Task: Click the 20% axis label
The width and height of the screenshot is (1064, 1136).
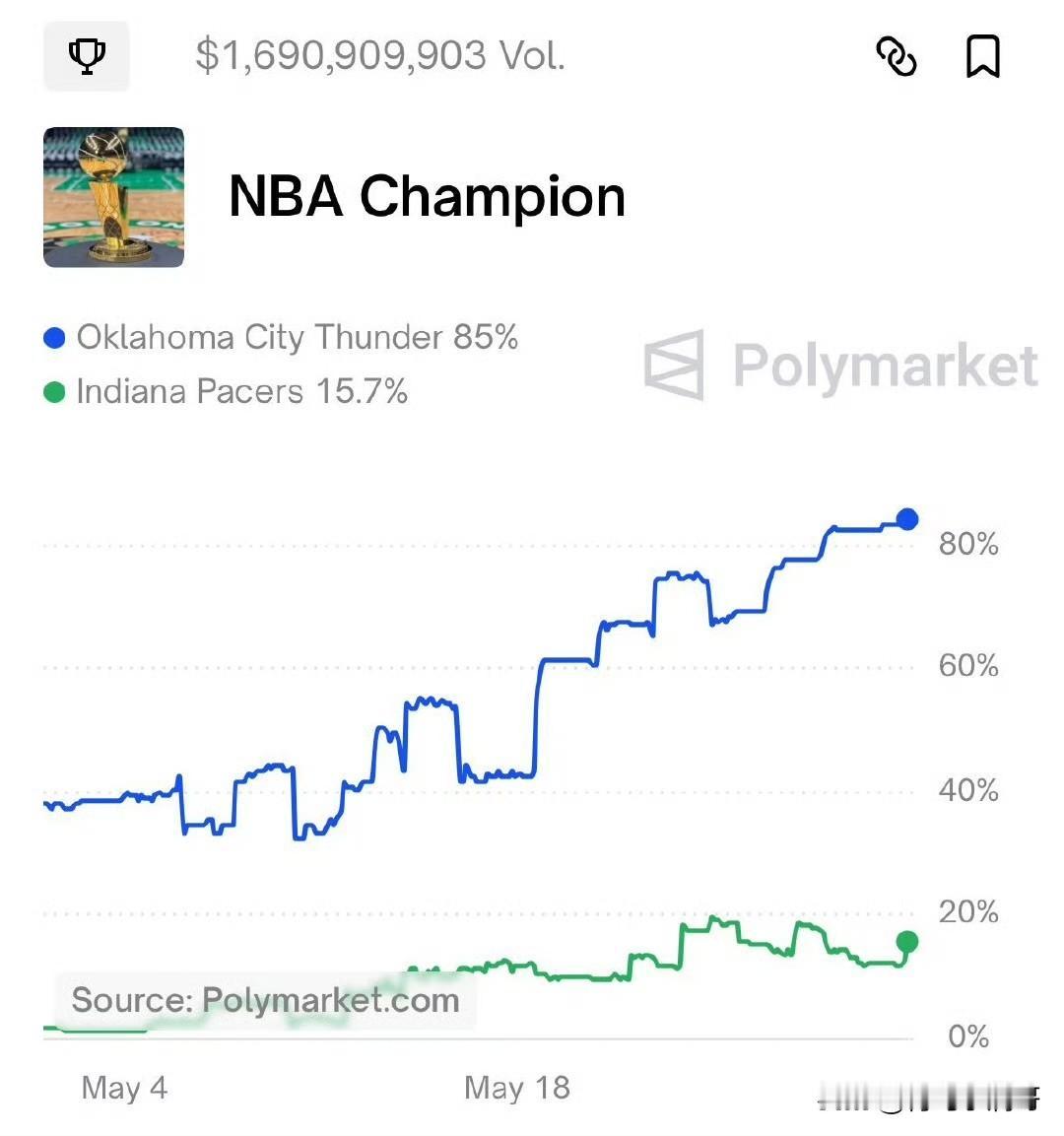Action: click(x=968, y=911)
